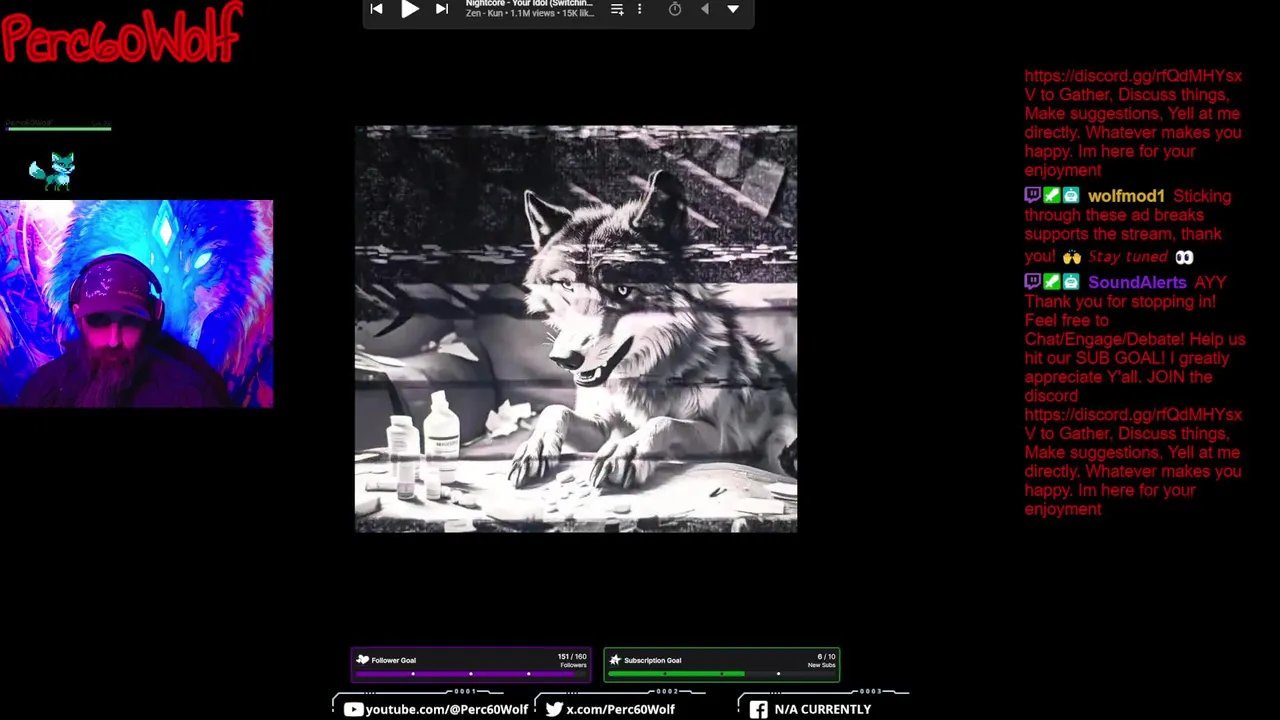1280x720 pixels.
Task: Click the purple Twitch badge beside wolfmod1
Action: pos(1032,196)
